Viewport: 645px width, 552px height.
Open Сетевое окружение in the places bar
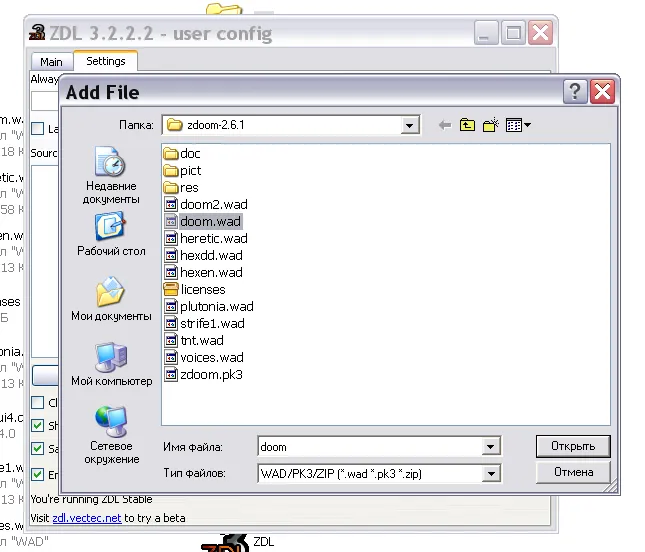pyautogui.click(x=111, y=431)
